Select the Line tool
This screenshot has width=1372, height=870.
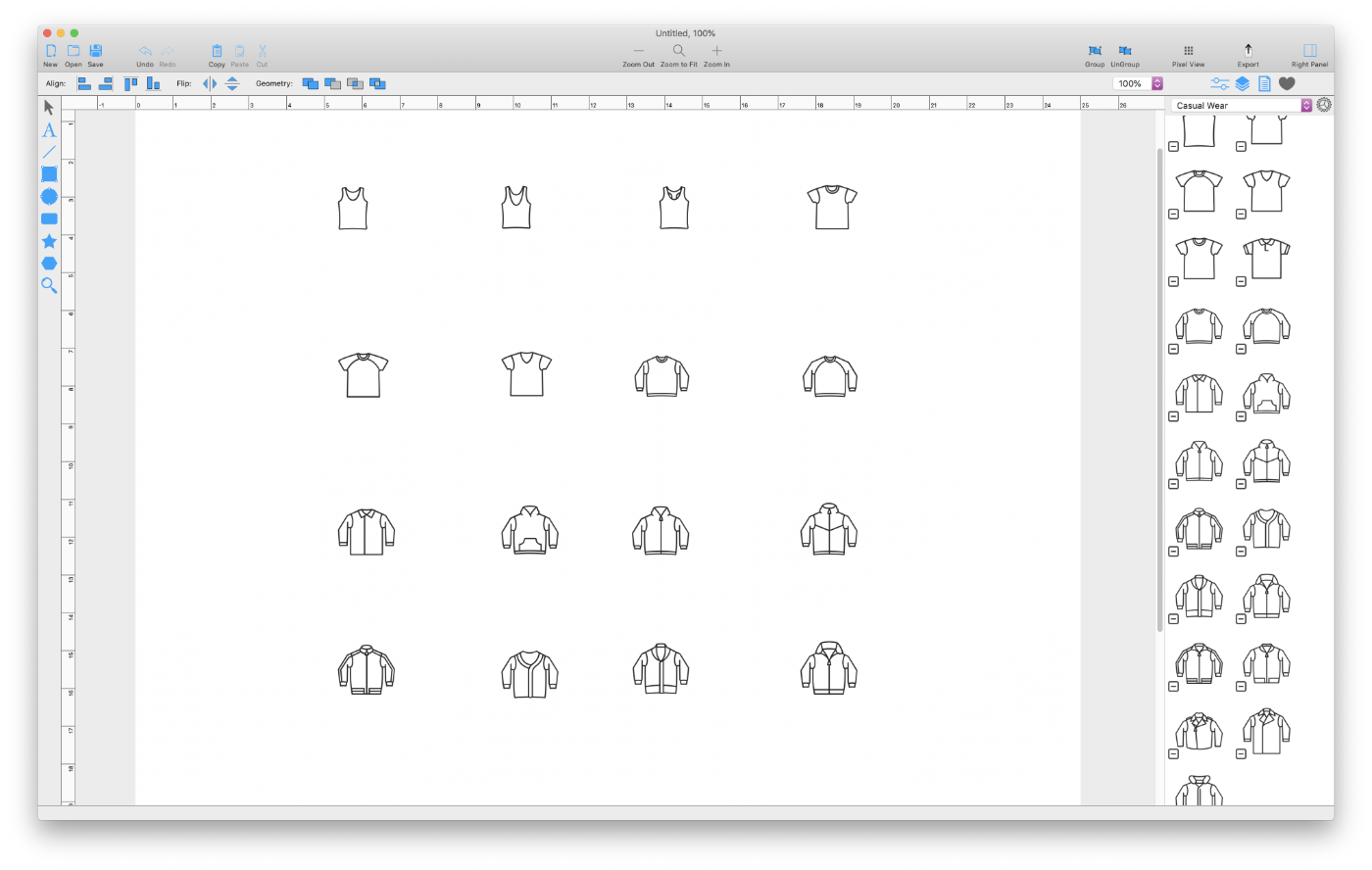[47, 152]
